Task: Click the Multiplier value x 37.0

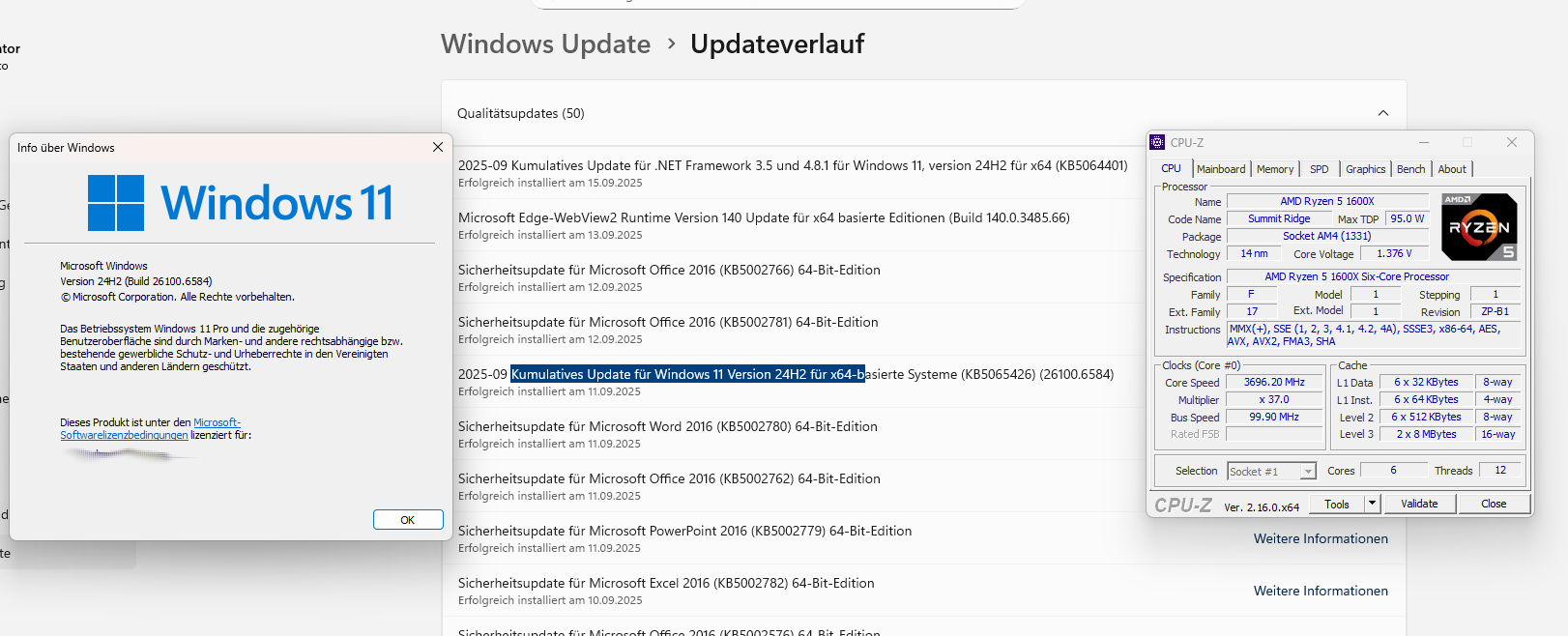Action: click(1274, 399)
